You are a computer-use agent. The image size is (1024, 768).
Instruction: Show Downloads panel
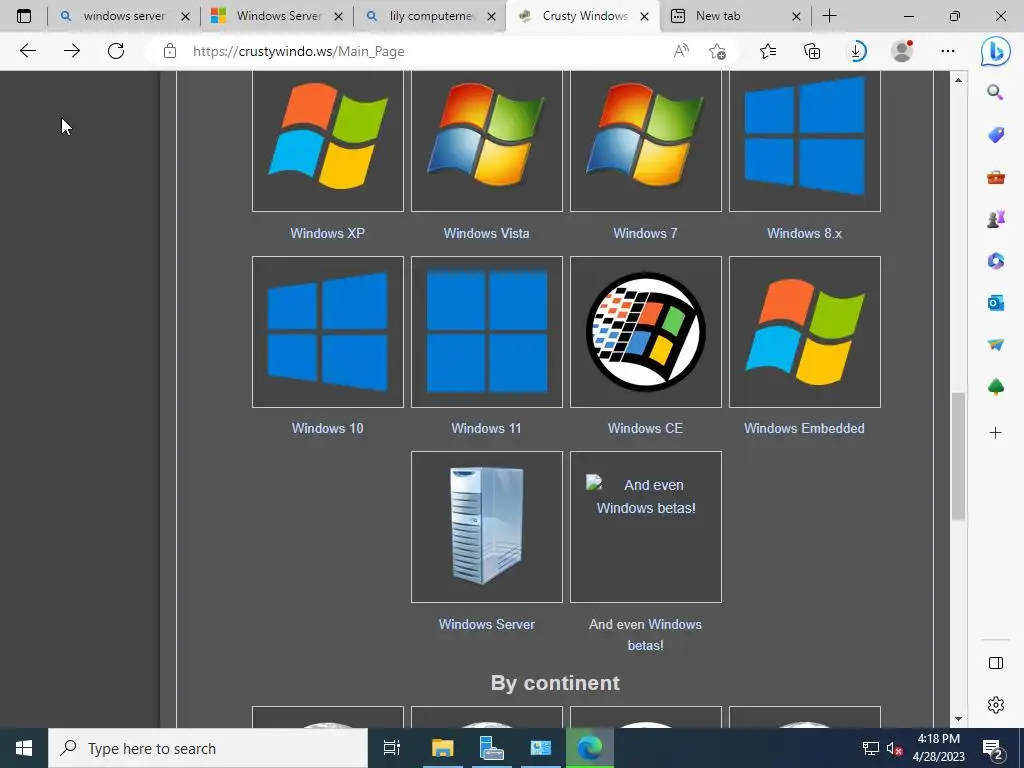click(857, 51)
